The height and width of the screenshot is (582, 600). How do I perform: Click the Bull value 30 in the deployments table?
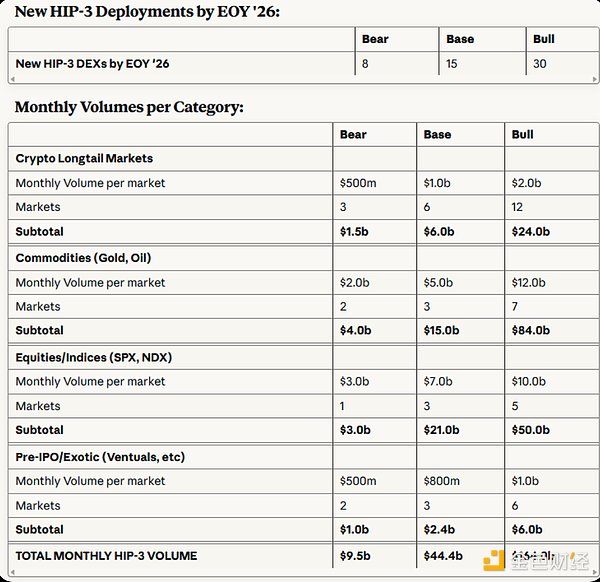(541, 64)
